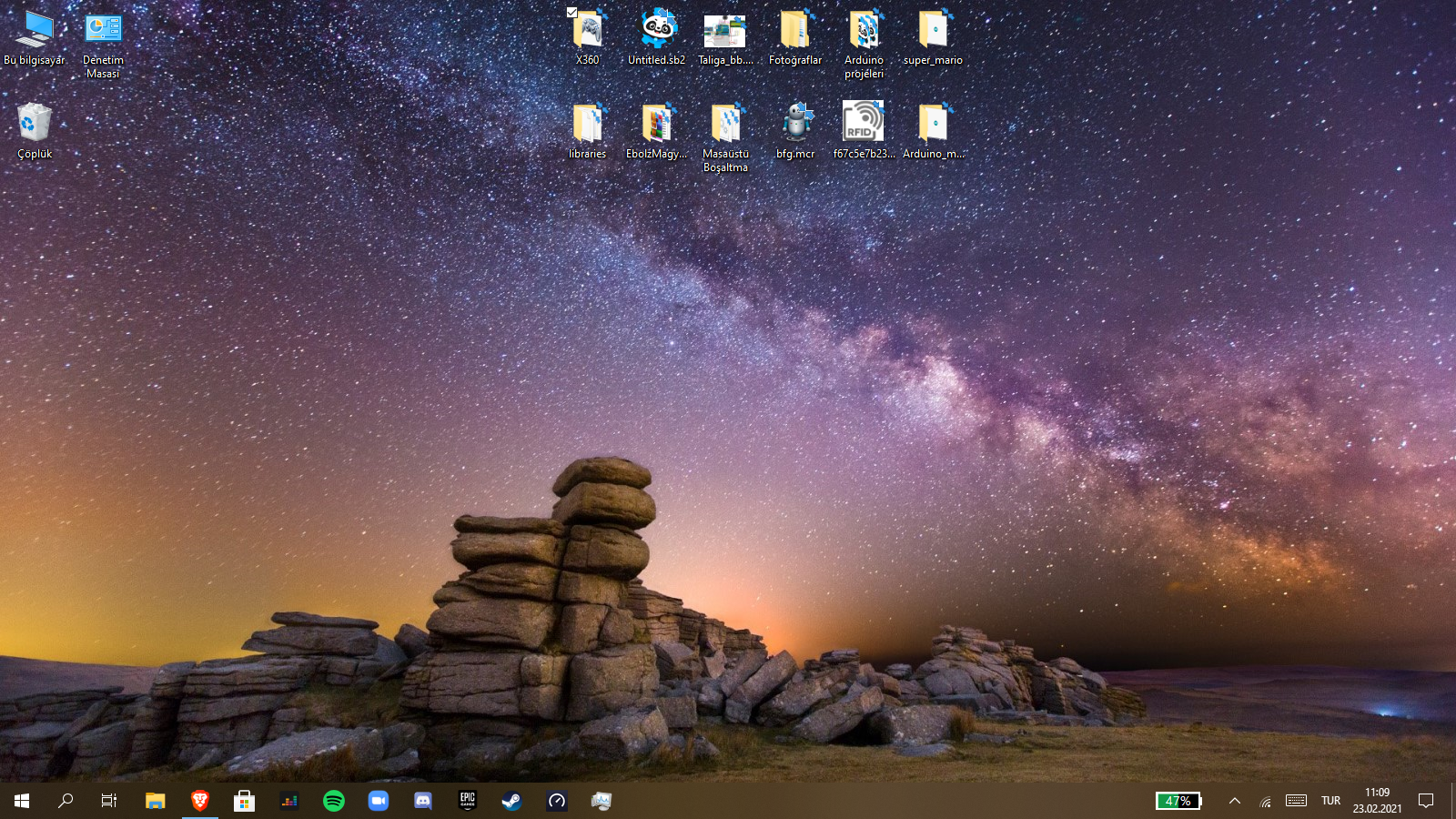Viewport: 1456px width, 819px height.
Task: Expand hidden system tray icons
Action: tap(1235, 801)
